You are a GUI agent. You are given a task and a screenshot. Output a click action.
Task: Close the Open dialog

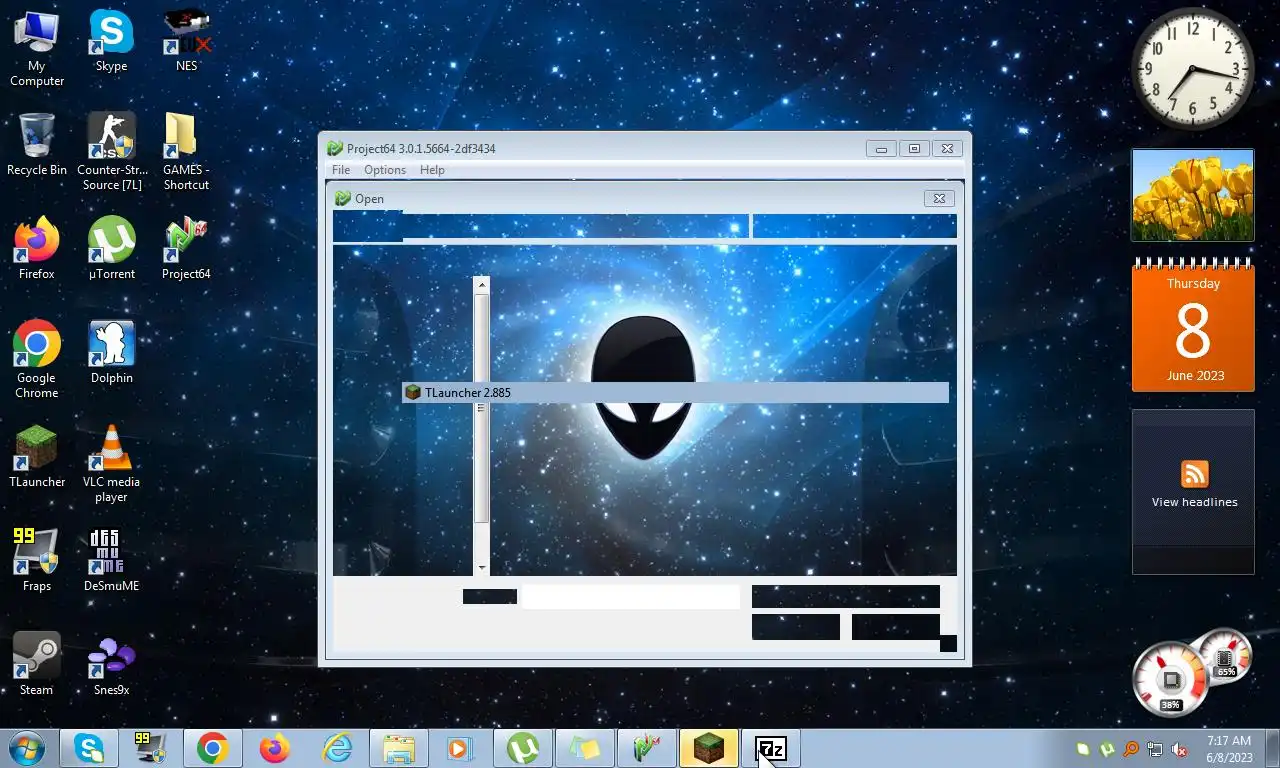tap(938, 199)
